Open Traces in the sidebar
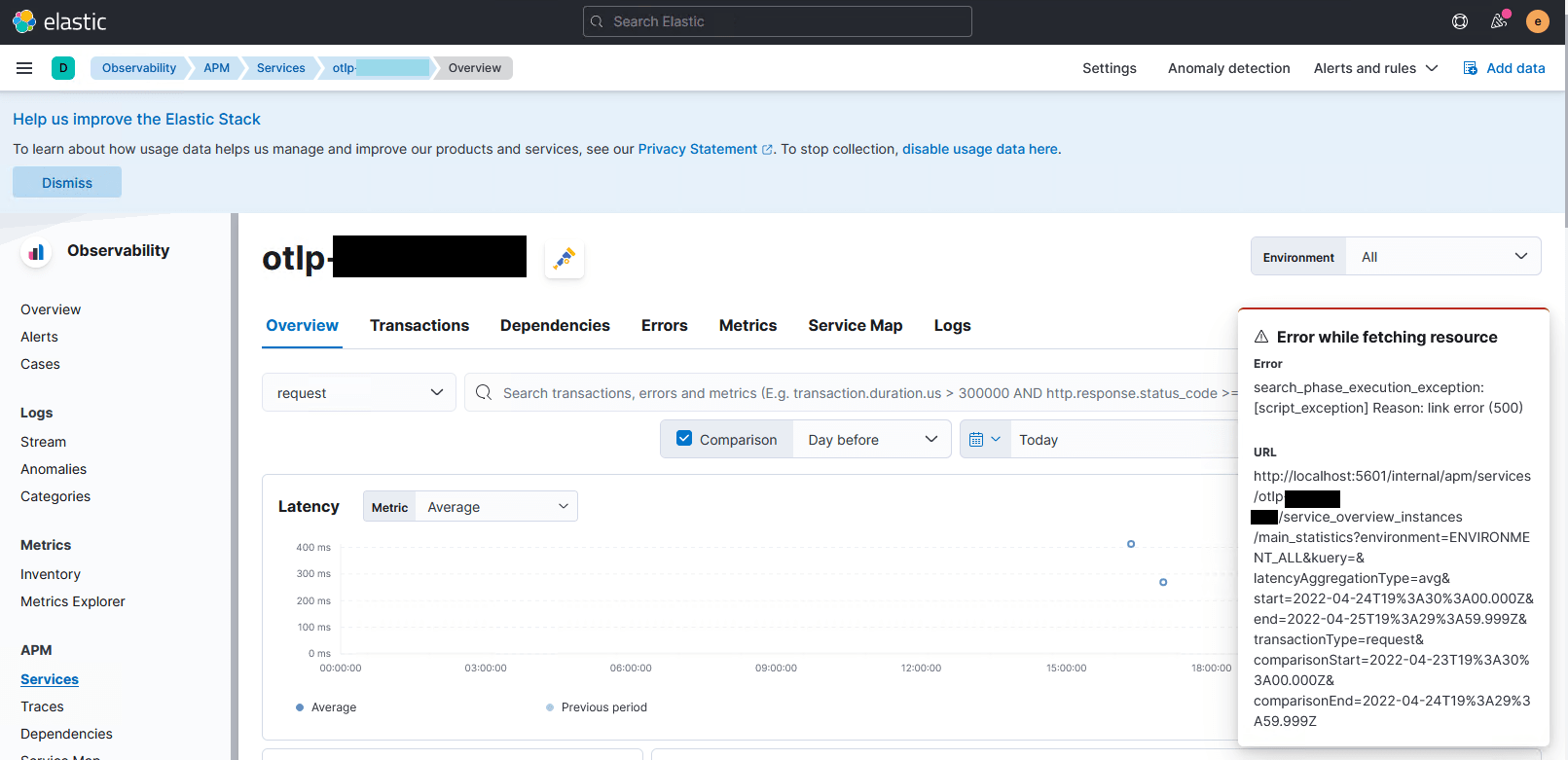 (x=42, y=706)
